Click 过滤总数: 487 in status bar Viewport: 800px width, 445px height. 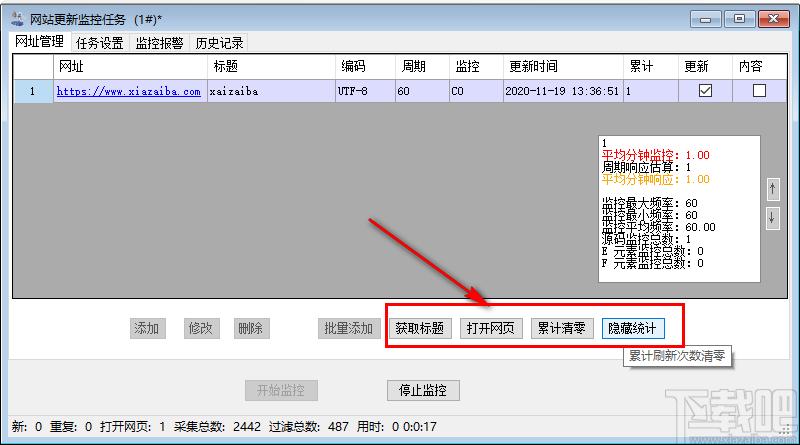click(309, 427)
